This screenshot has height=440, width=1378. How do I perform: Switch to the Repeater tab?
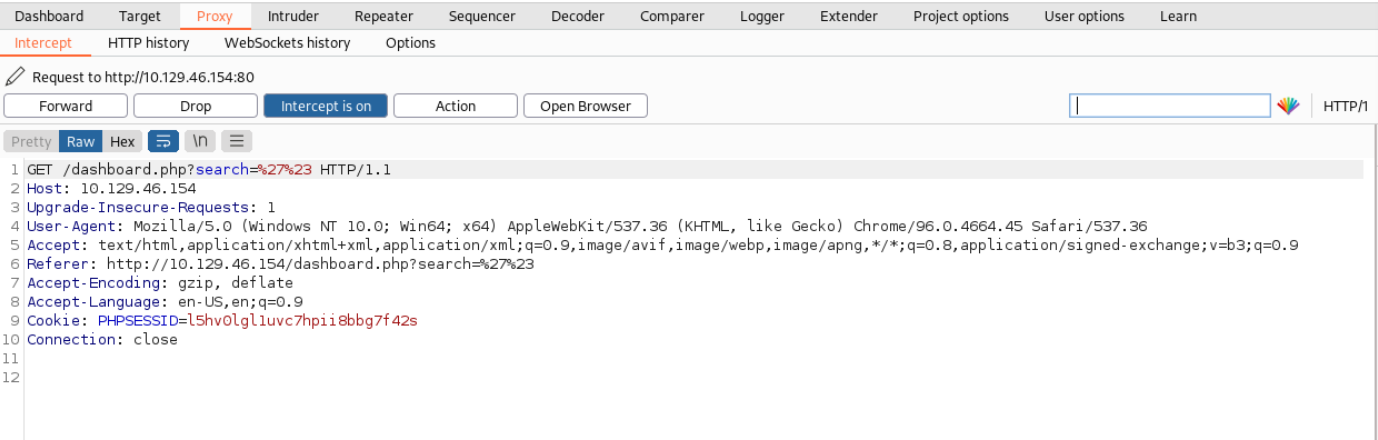point(383,16)
